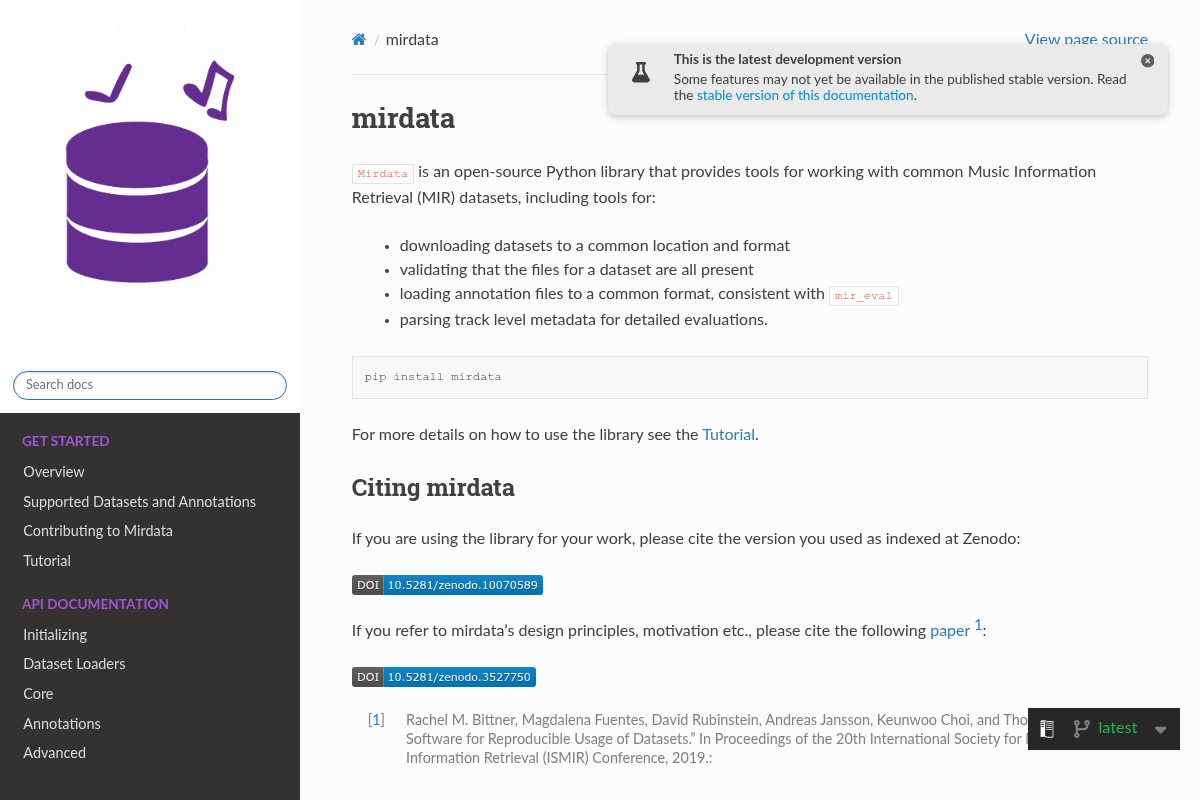This screenshot has width=1200, height=800.
Task: Open Contributing to Mirdata page
Action: point(98,531)
